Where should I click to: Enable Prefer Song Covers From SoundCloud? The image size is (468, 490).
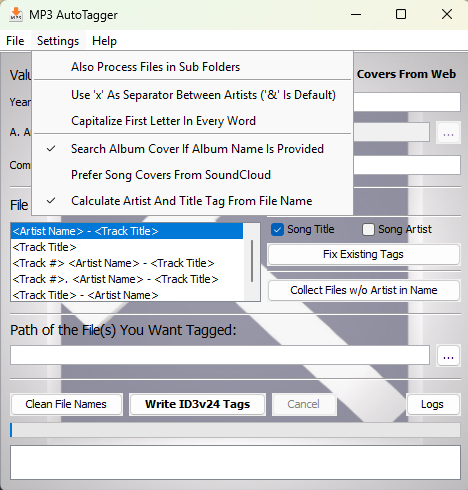[193, 175]
